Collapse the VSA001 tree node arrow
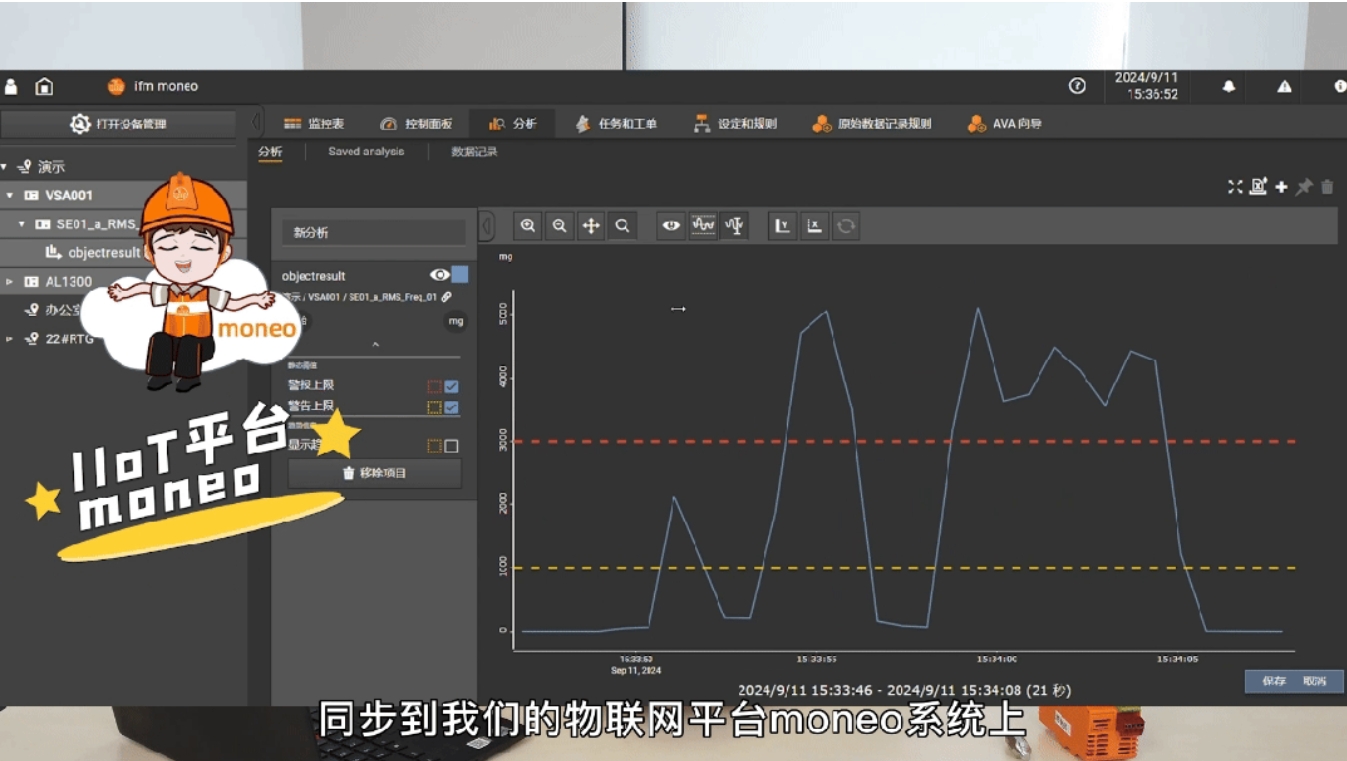The width and height of the screenshot is (1347, 761). click(x=9, y=195)
